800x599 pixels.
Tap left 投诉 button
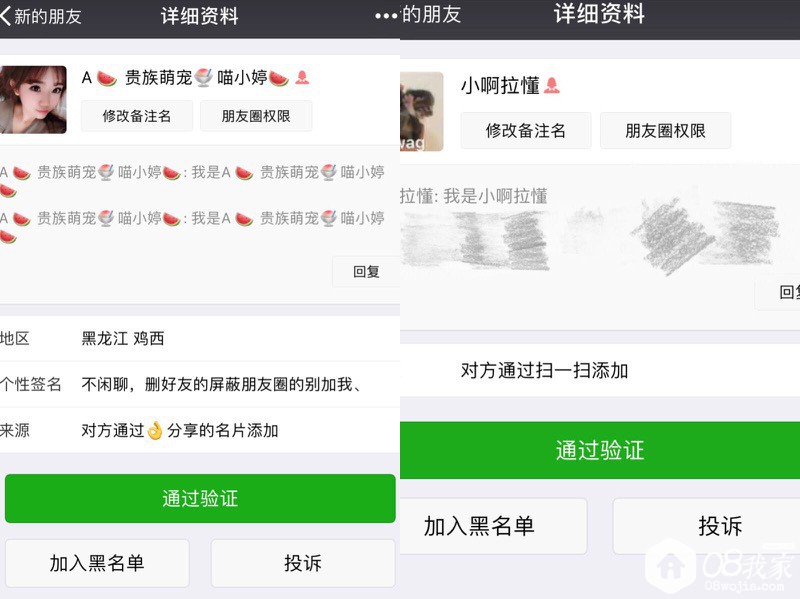pyautogui.click(x=303, y=563)
